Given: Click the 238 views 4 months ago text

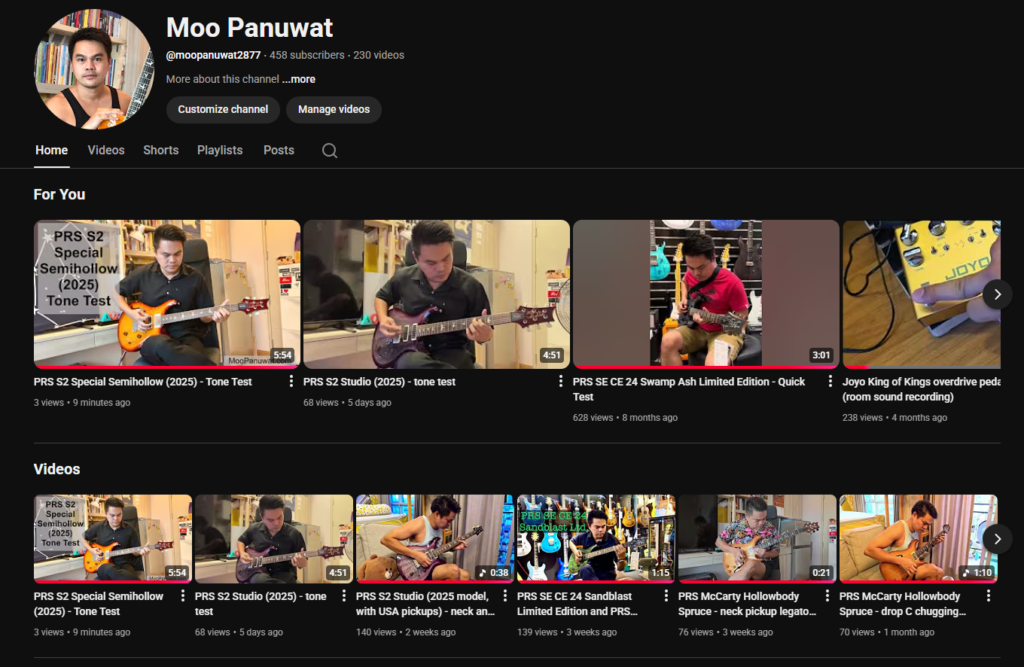Looking at the screenshot, I should pos(895,417).
